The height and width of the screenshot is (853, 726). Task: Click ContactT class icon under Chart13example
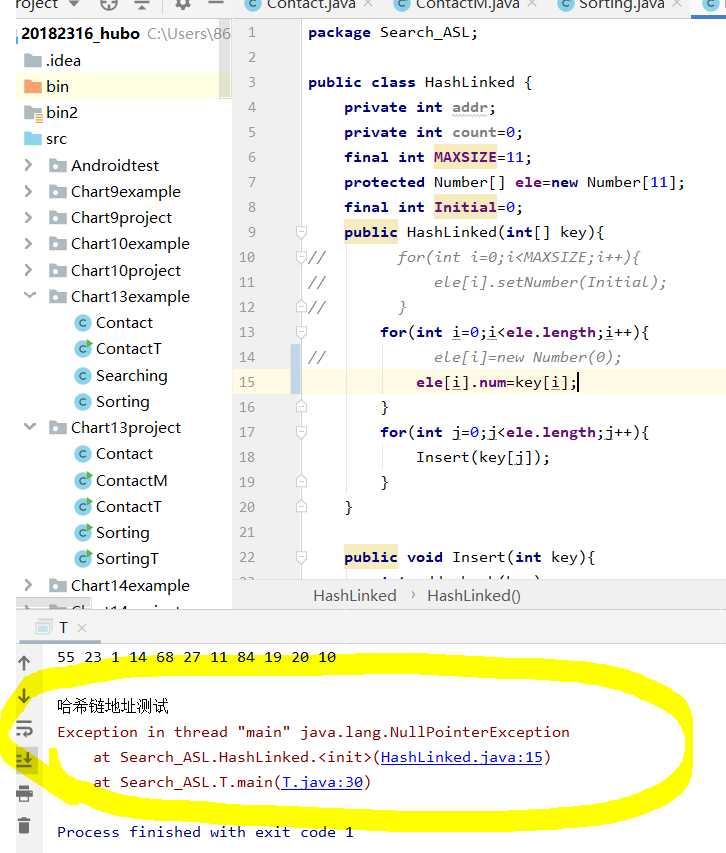tap(83, 349)
